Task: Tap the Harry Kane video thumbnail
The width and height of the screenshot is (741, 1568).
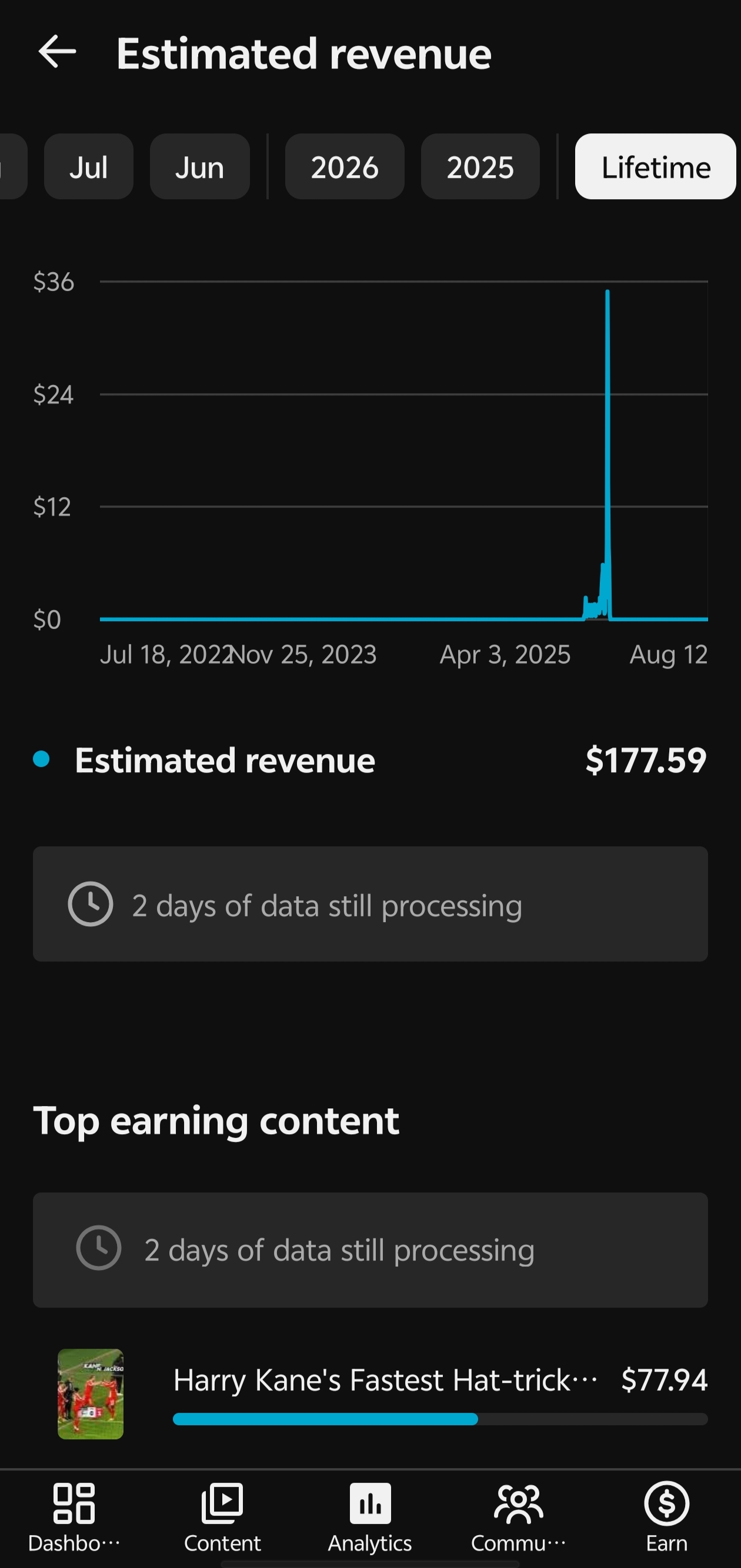Action: [x=91, y=1394]
